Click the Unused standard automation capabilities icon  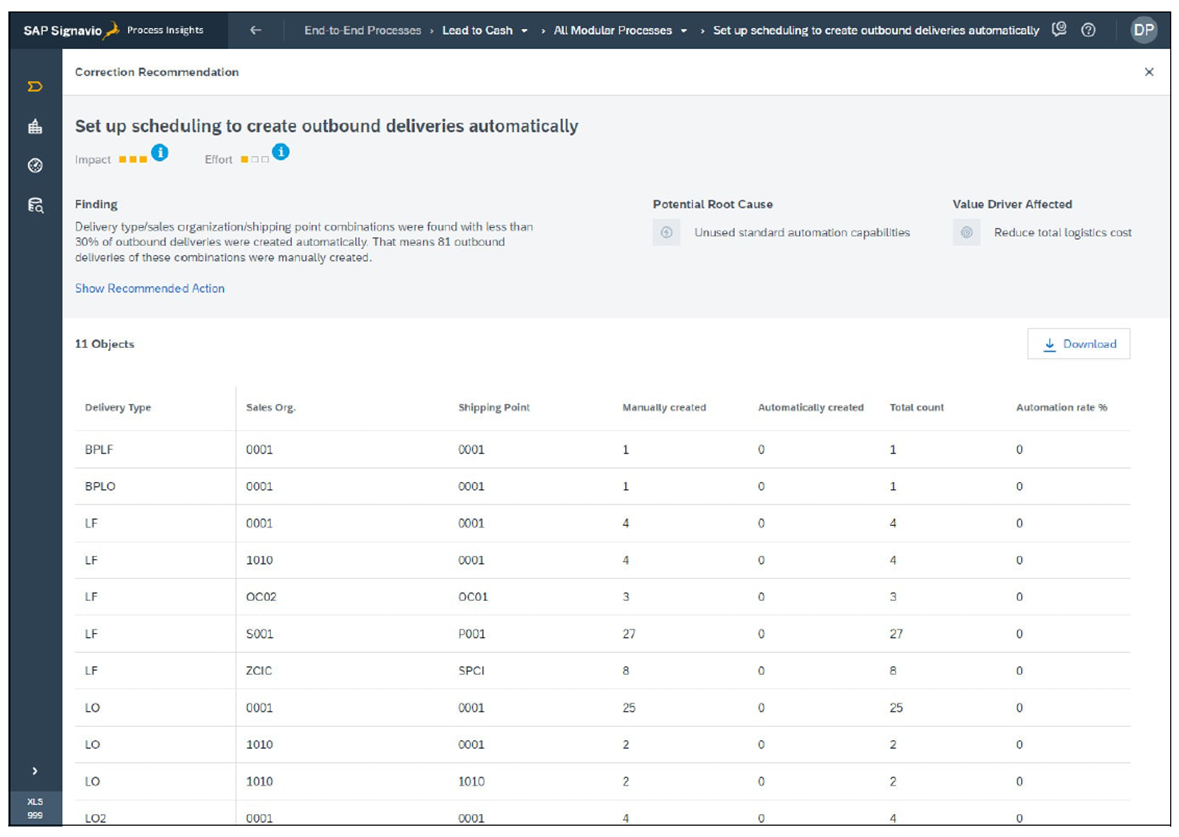667,232
